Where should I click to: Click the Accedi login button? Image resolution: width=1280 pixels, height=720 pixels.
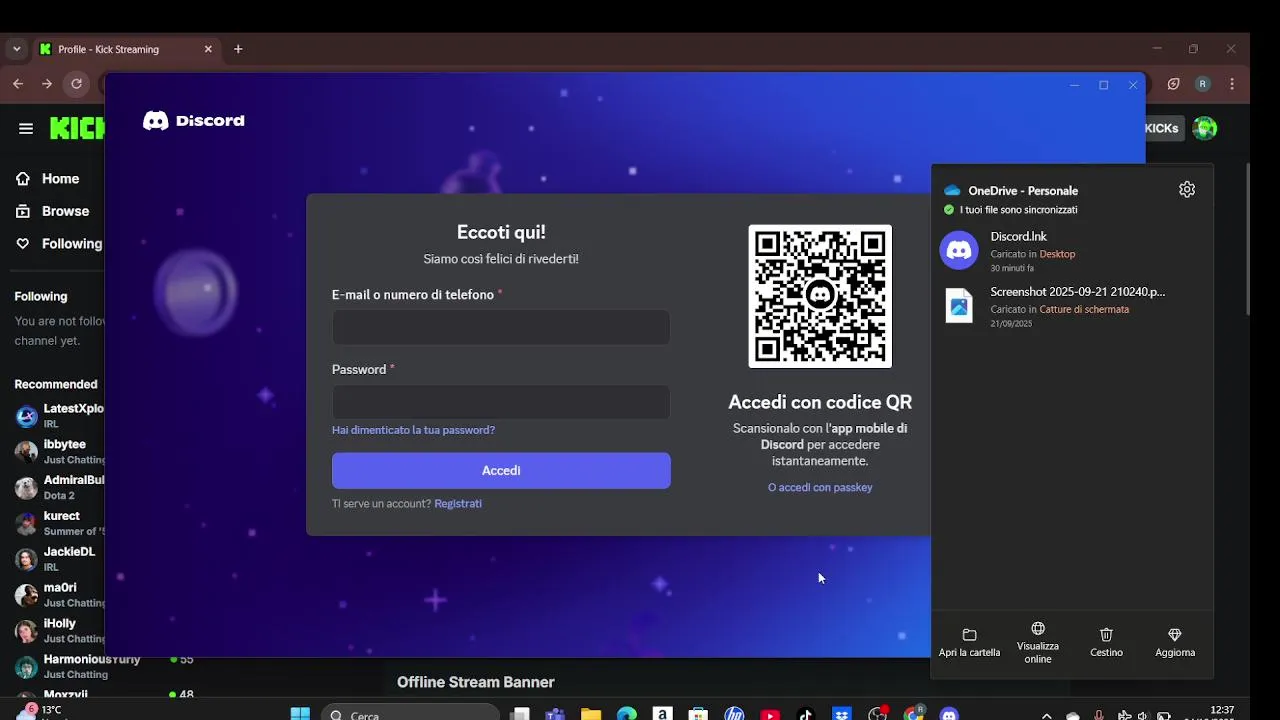501,470
